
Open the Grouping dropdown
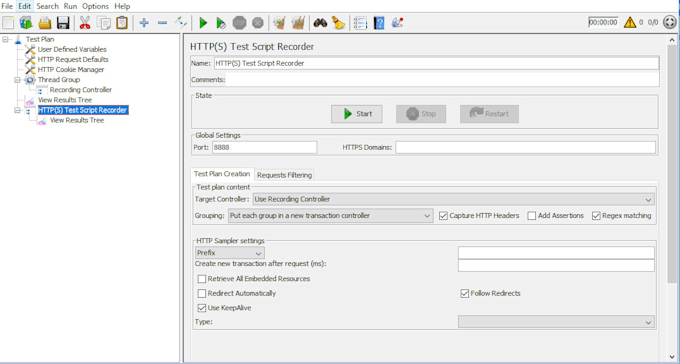point(330,216)
